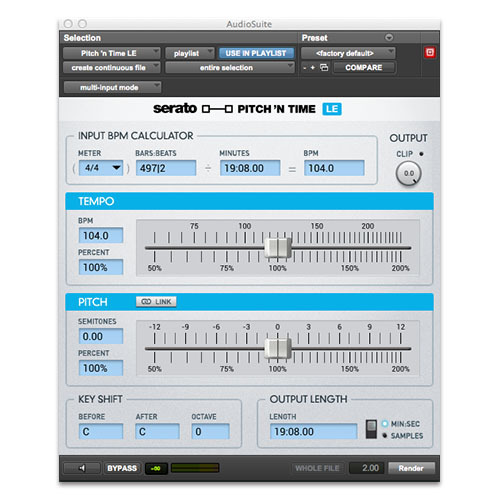Open the entire selection menu
The height and width of the screenshot is (500, 500).
pos(230,68)
